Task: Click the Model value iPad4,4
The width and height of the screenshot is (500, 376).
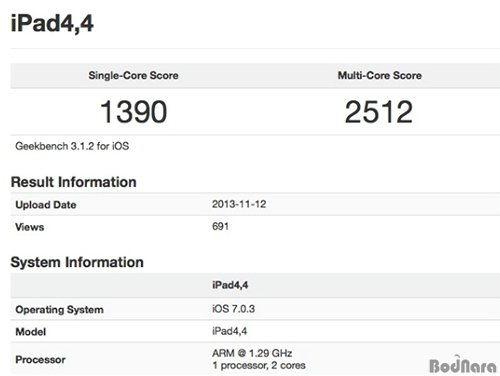Action: click(229, 331)
